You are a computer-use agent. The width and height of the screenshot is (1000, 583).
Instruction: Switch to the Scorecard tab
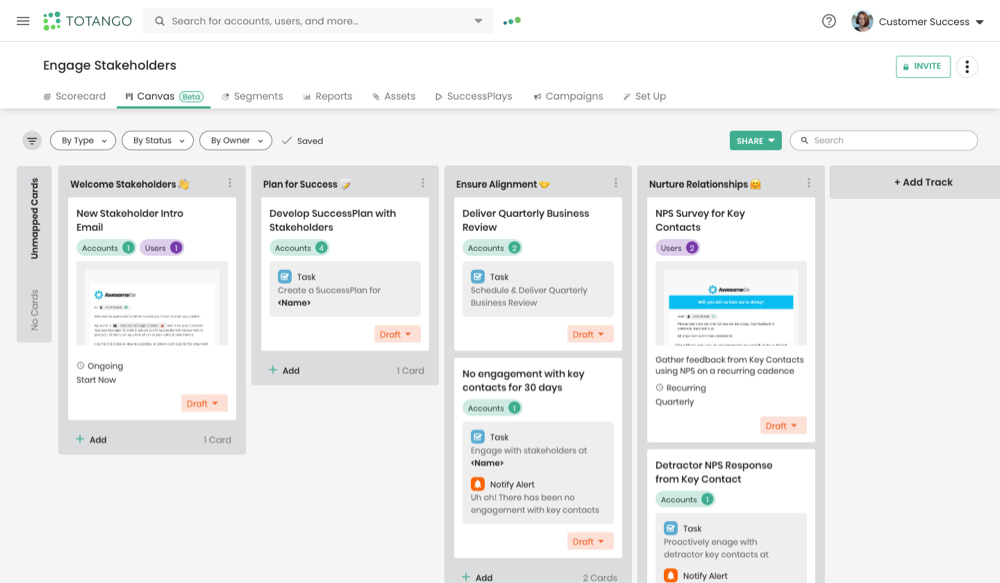[x=74, y=96]
